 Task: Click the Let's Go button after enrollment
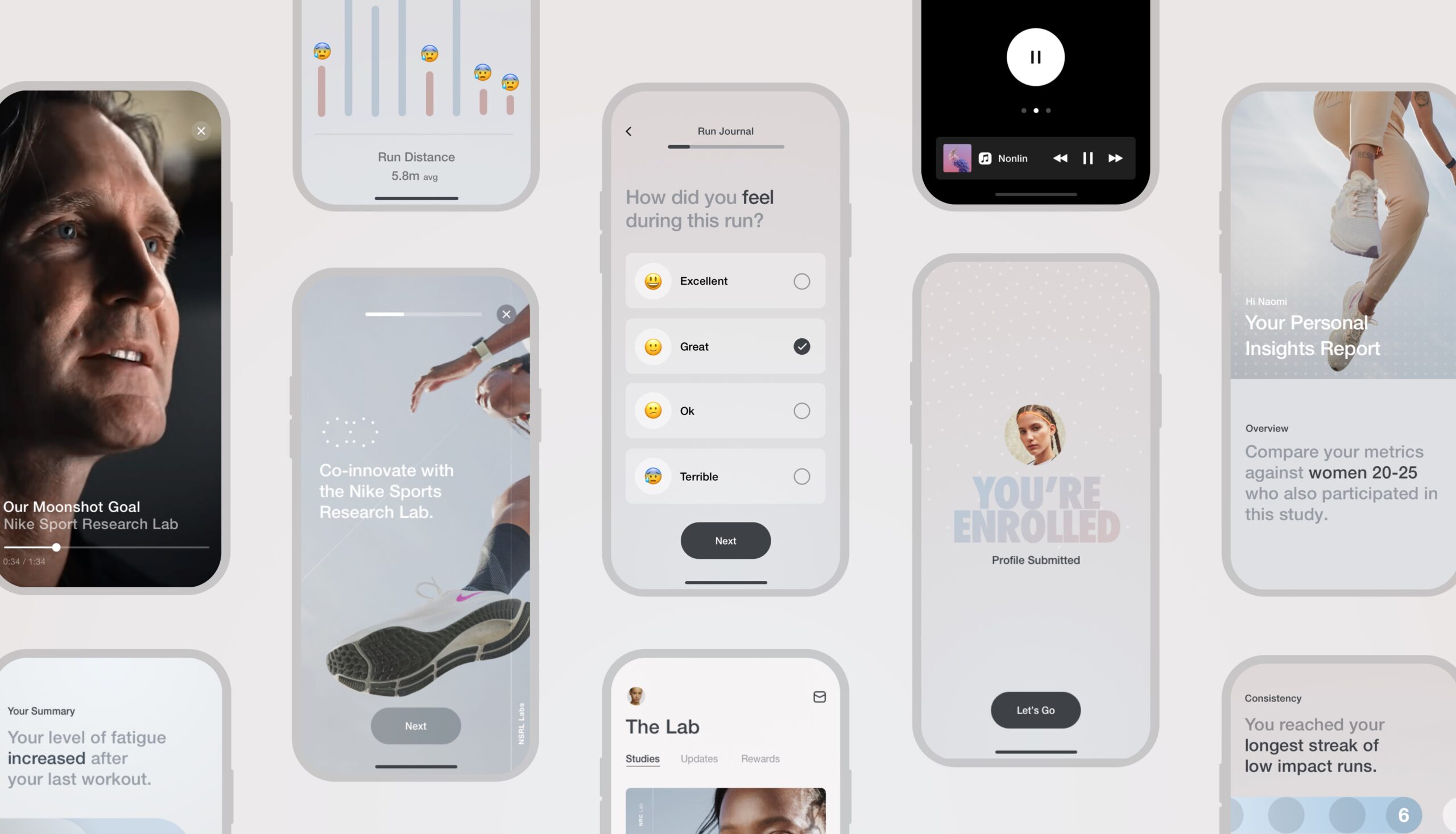coord(1035,710)
